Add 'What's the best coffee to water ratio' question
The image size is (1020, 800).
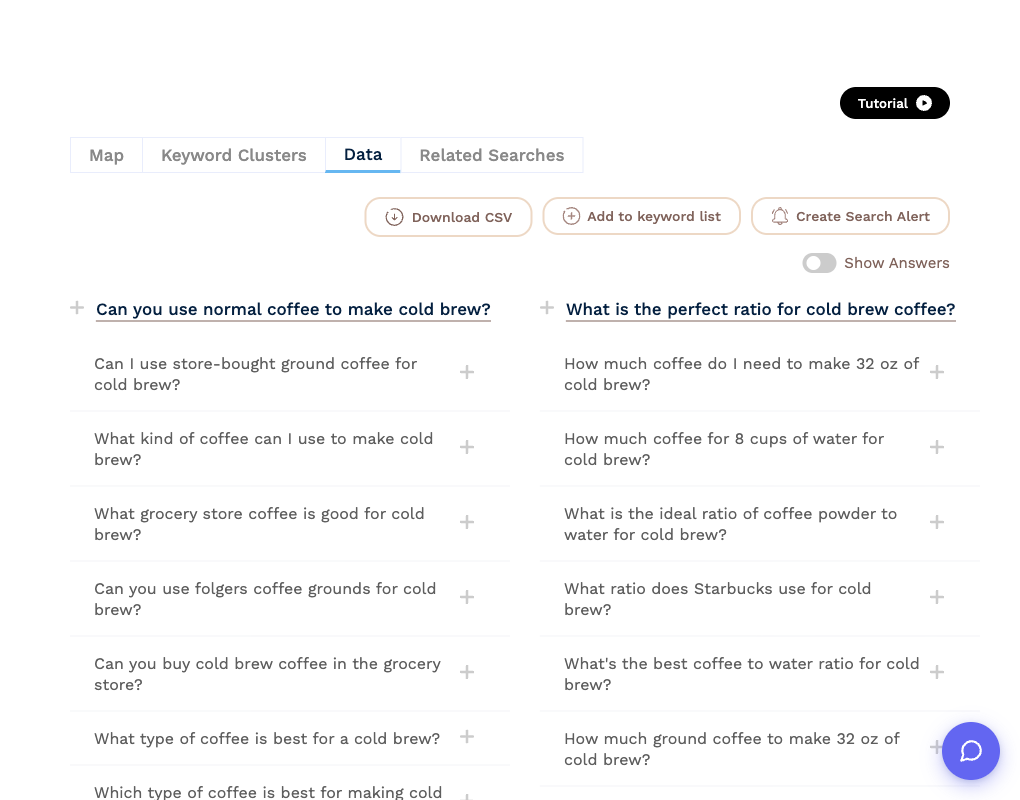pos(937,672)
